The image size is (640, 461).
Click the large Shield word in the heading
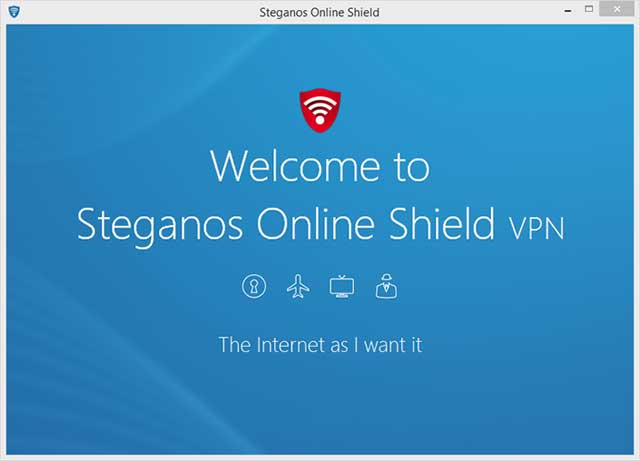pos(442,223)
